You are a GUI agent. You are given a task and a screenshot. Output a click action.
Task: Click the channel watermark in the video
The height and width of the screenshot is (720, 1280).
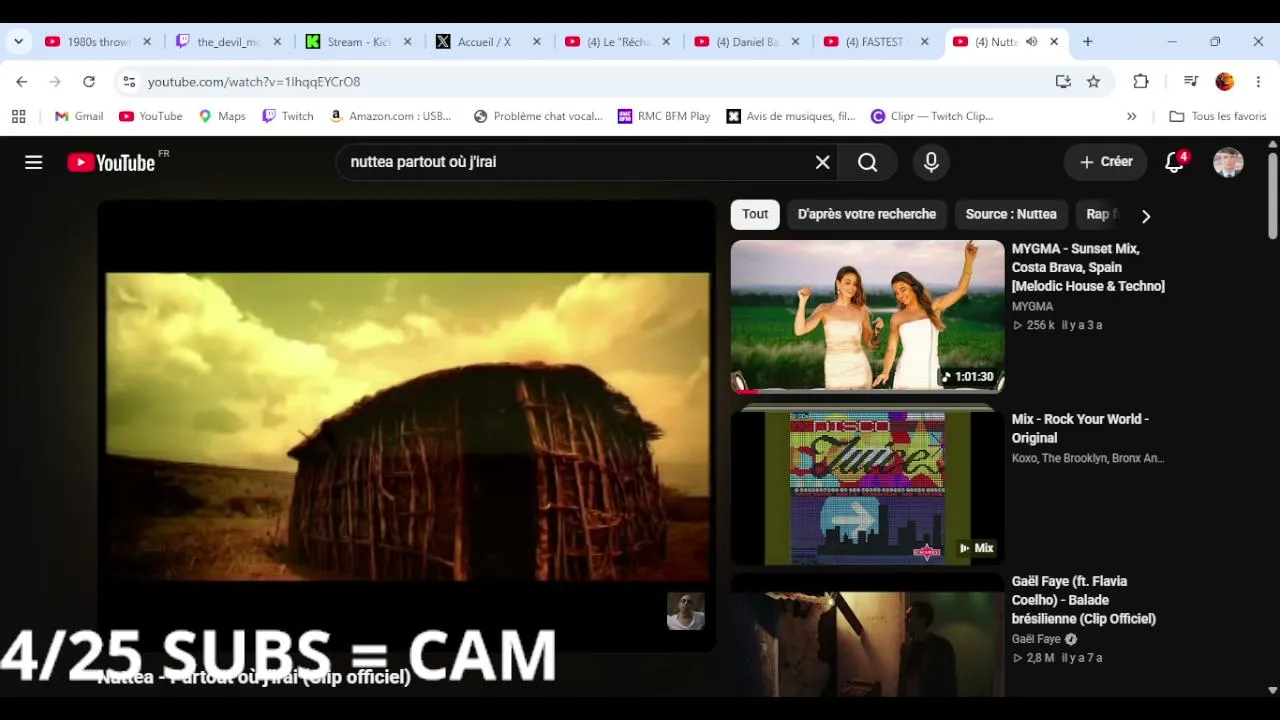pyautogui.click(x=686, y=611)
